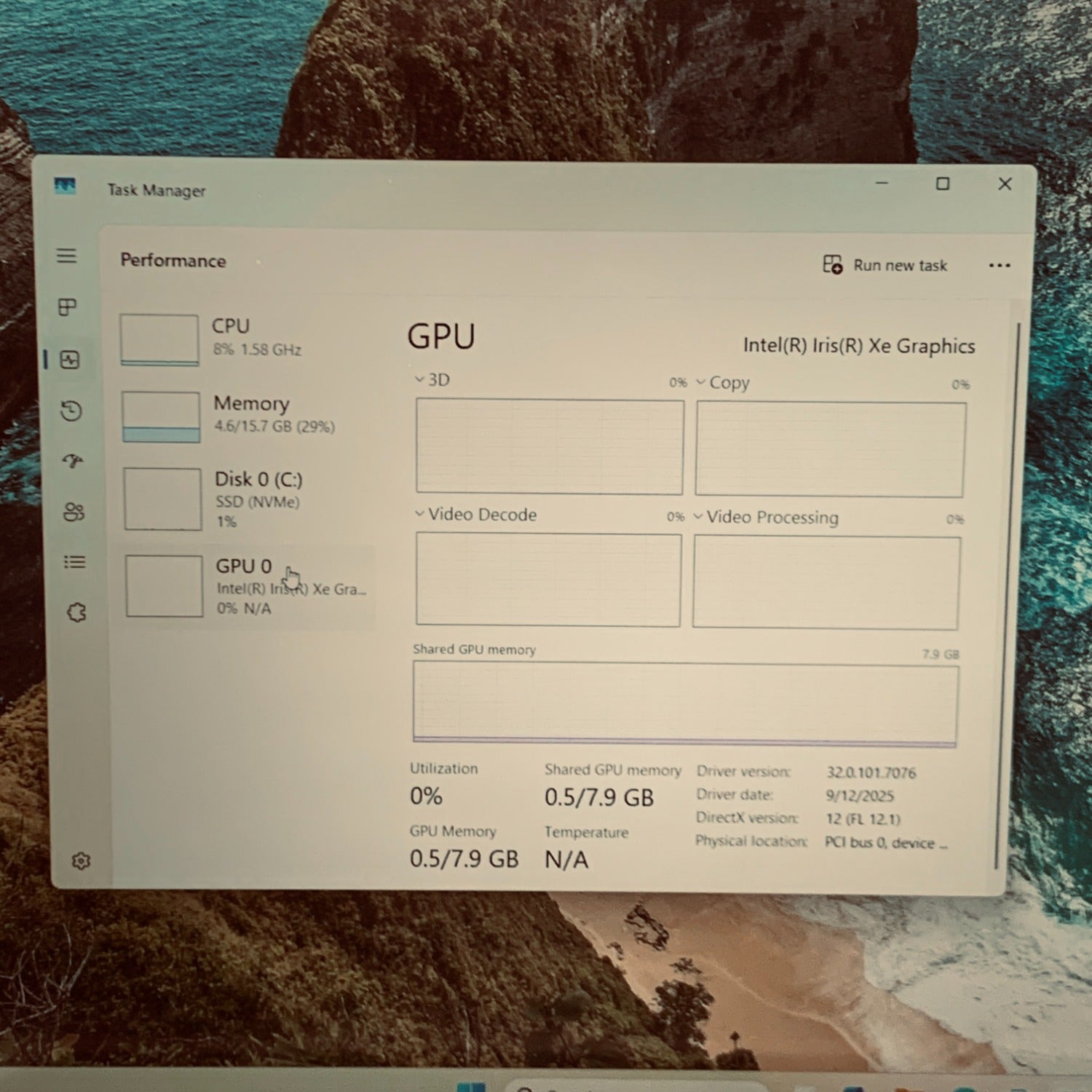The width and height of the screenshot is (1092, 1092).
Task: Open the Services page puzzle icon
Action: coord(76,612)
